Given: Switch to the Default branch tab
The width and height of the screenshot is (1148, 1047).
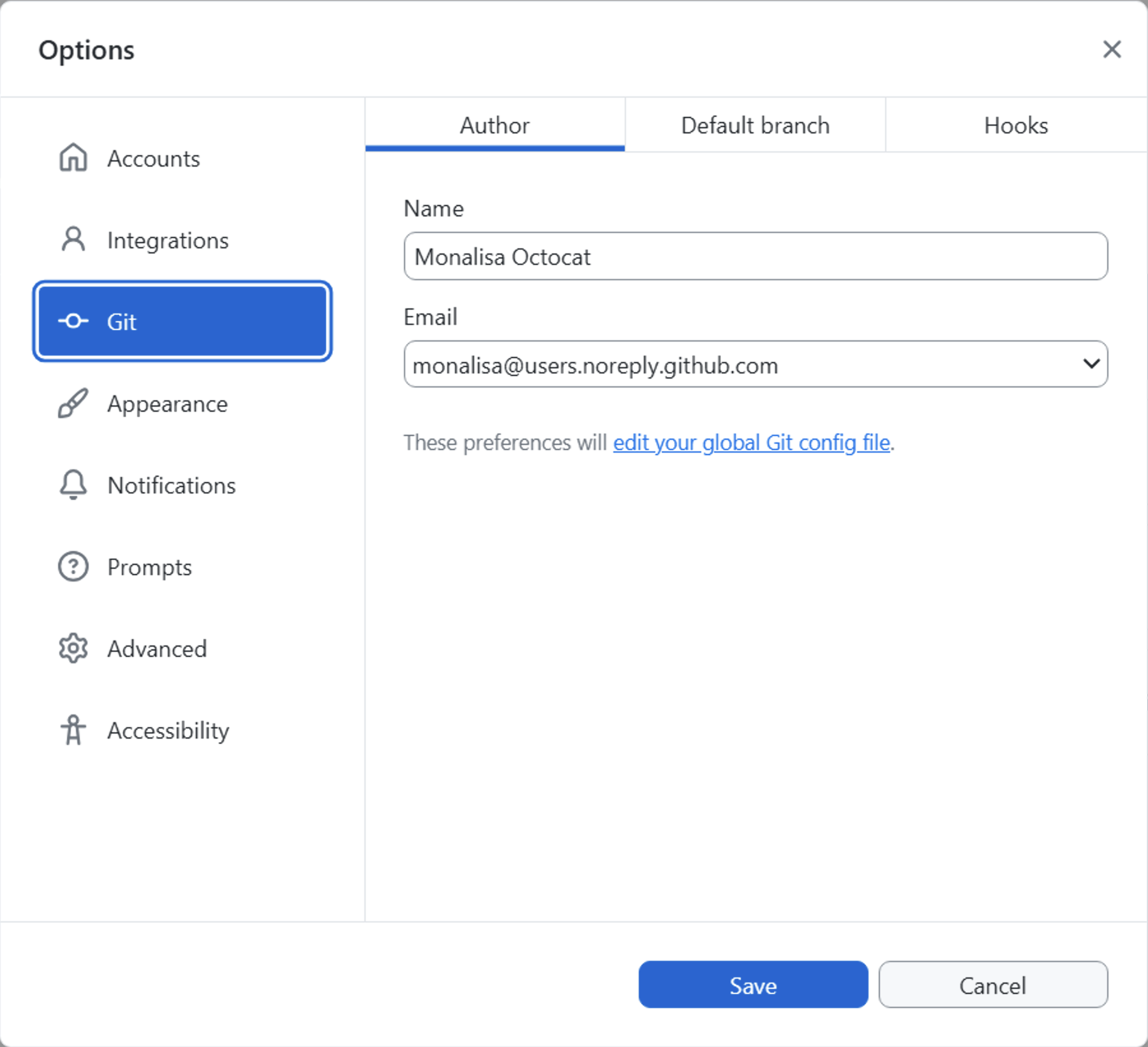Looking at the screenshot, I should (x=755, y=126).
